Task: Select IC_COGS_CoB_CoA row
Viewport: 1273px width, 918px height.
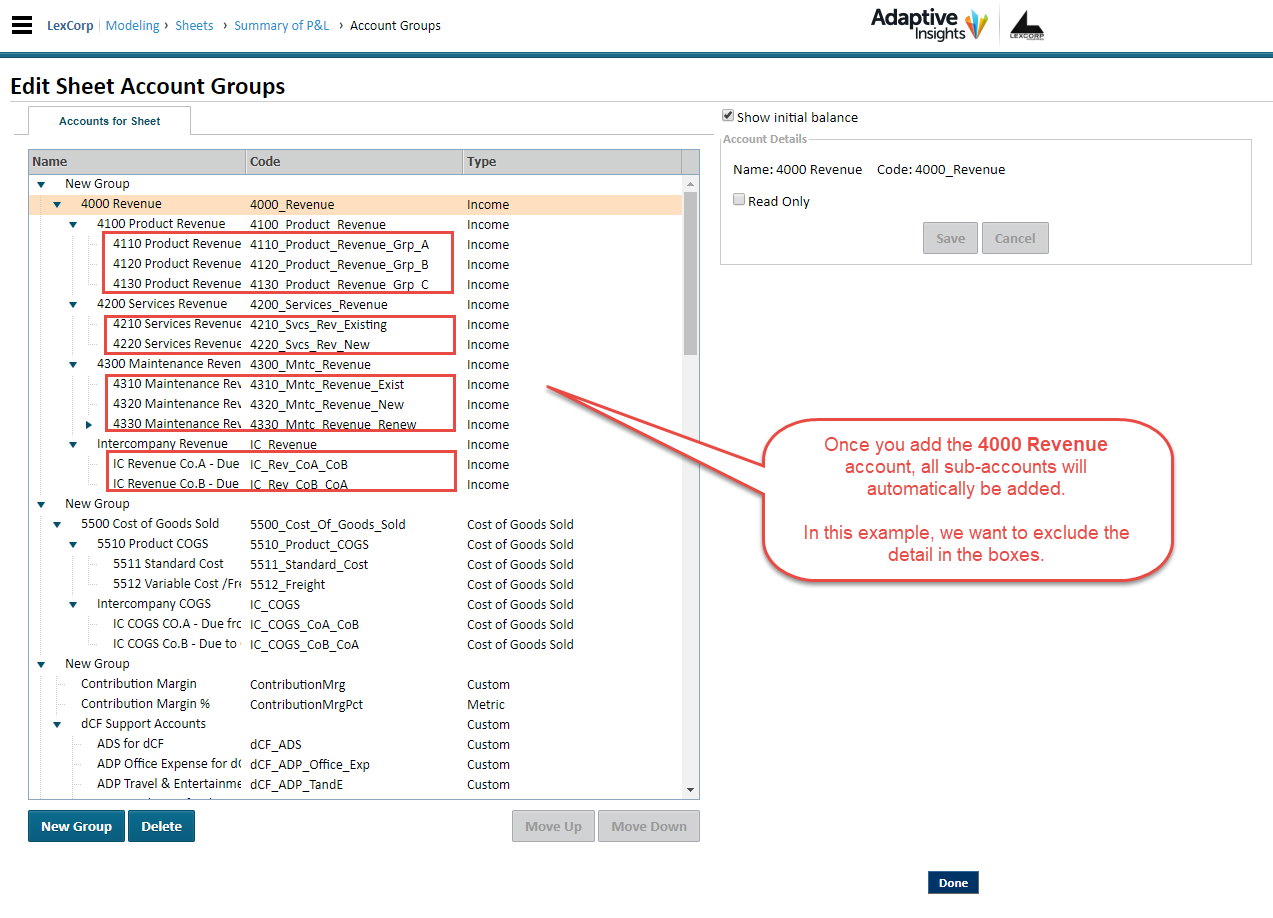Action: point(355,644)
